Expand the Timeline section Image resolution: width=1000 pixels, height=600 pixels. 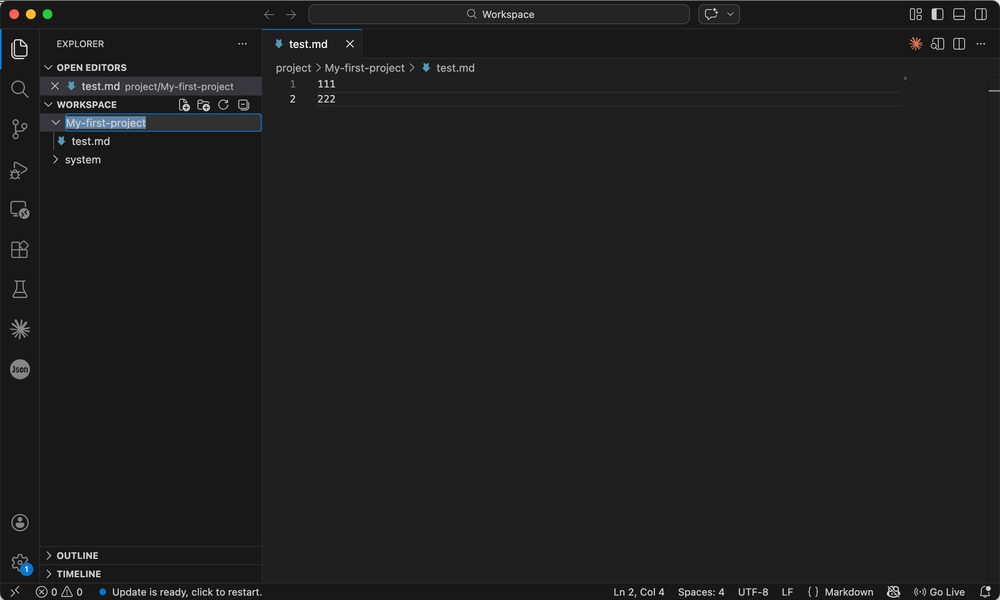(78, 574)
